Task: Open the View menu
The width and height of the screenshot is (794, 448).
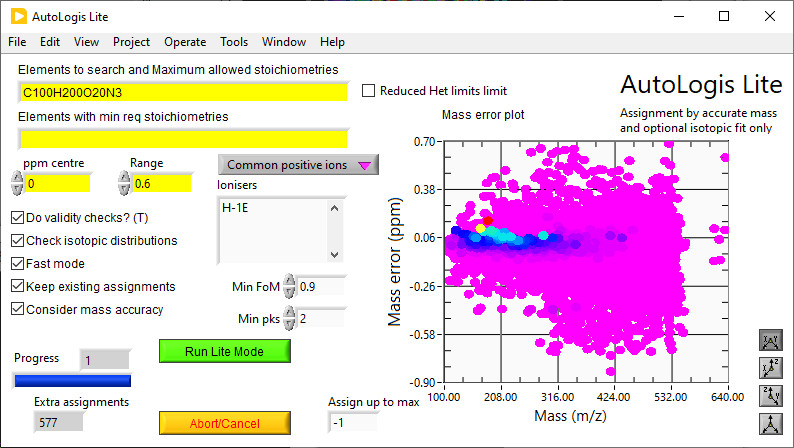Action: click(x=86, y=42)
